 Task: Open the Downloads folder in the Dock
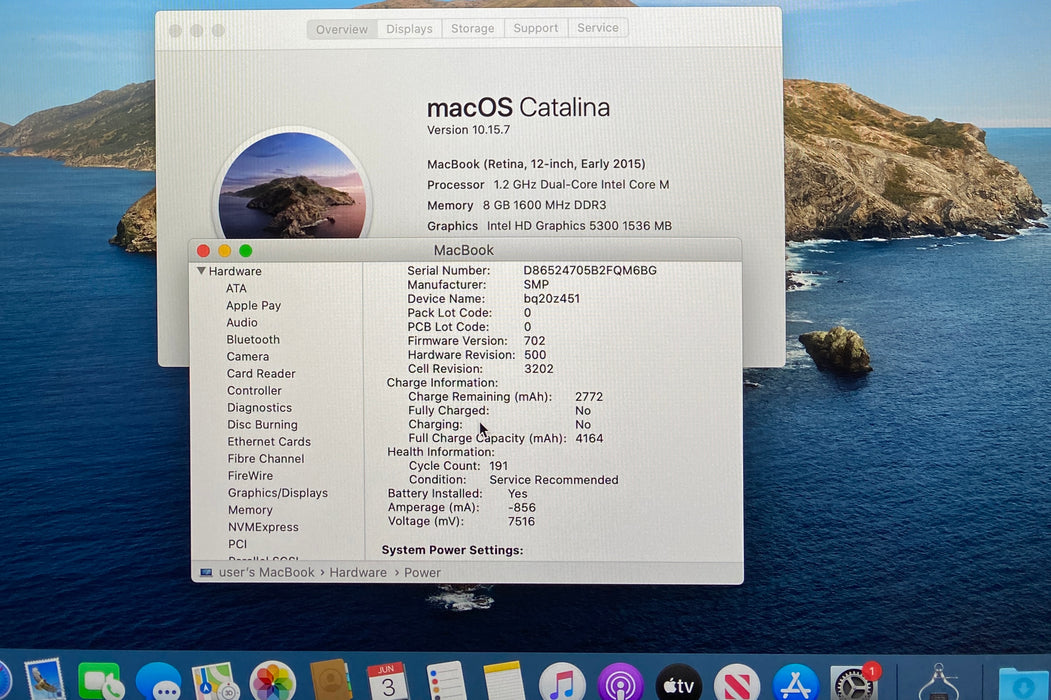[x=1024, y=685]
